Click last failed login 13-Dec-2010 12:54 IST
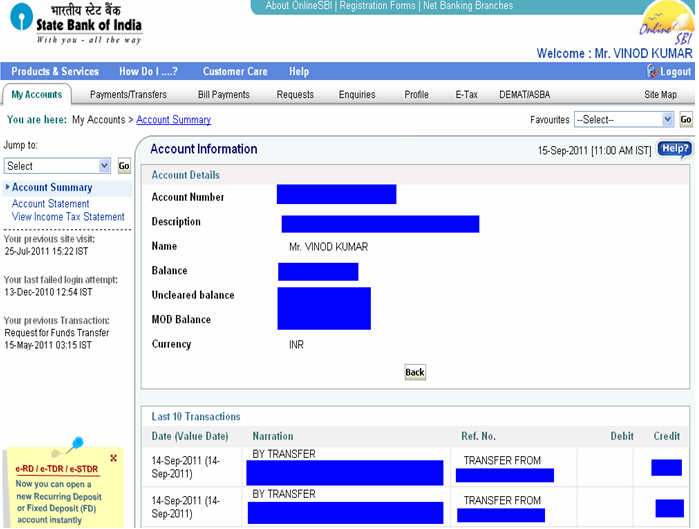The width and height of the screenshot is (699, 529). pos(48,292)
